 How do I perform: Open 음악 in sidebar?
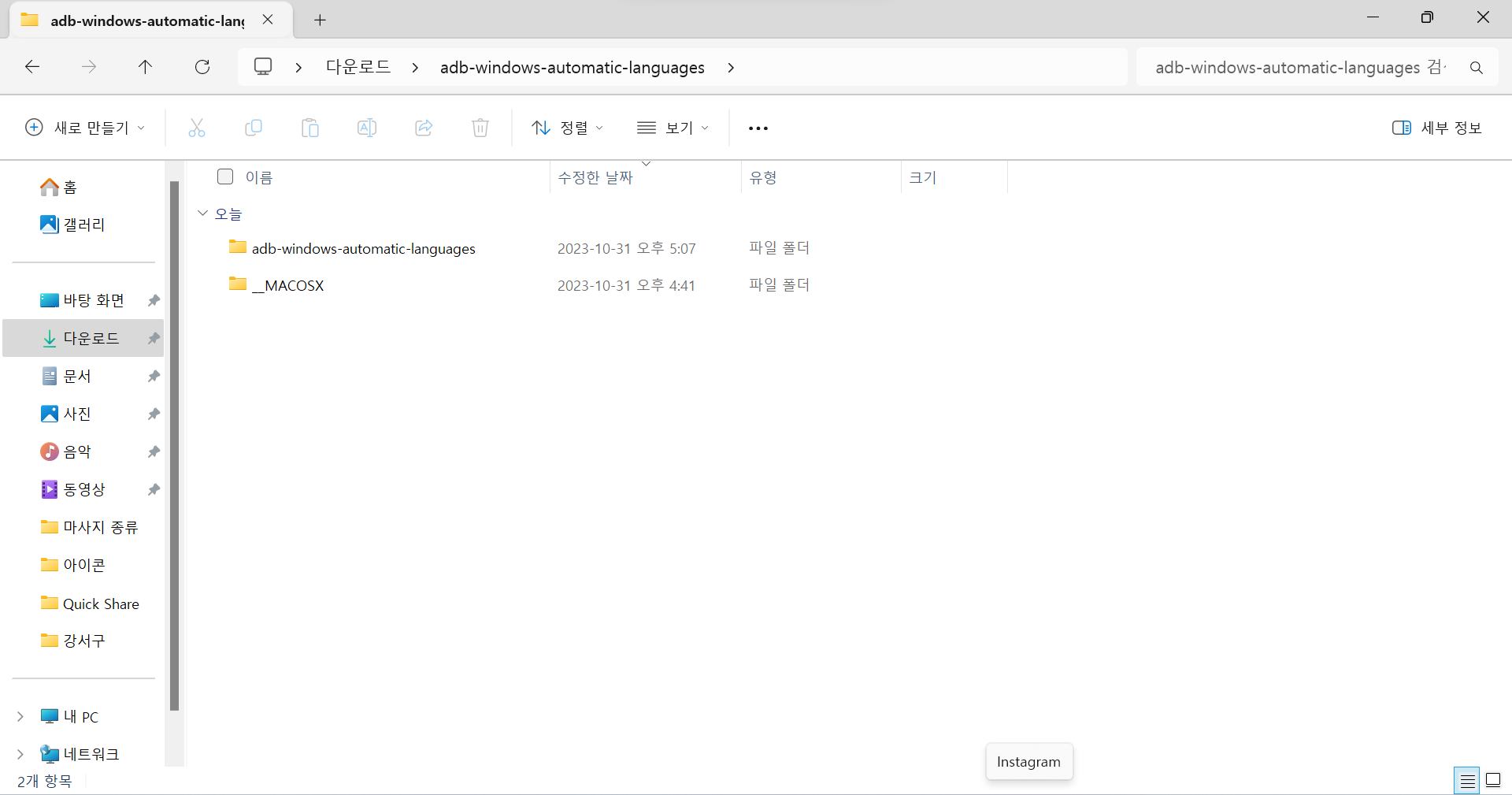tap(67, 451)
